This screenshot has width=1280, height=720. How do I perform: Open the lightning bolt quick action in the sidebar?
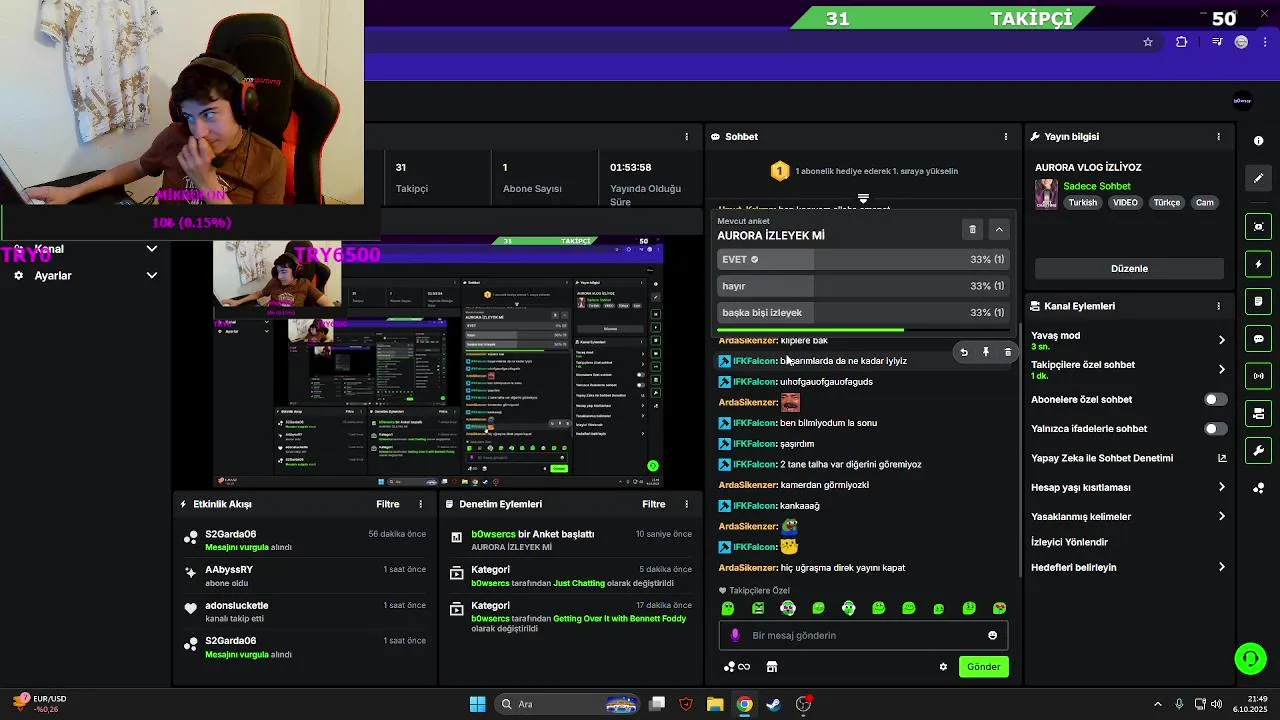click(1258, 264)
